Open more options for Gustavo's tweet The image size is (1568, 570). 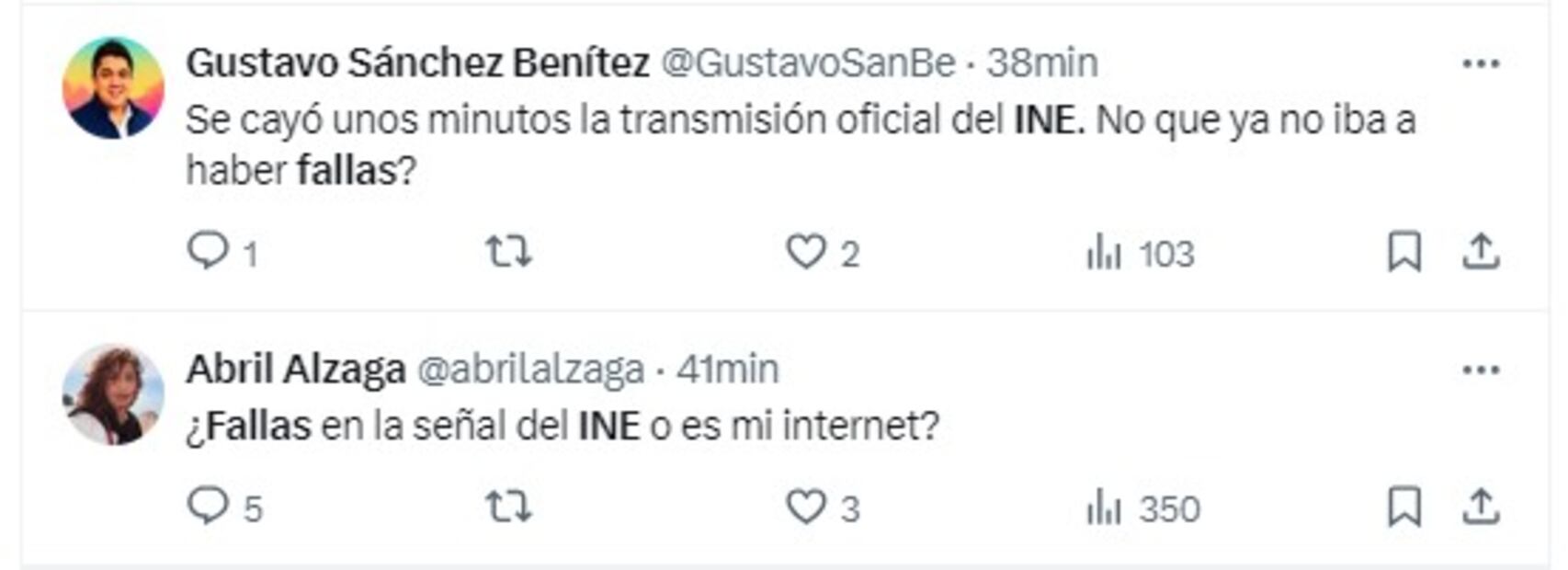pyautogui.click(x=1481, y=63)
